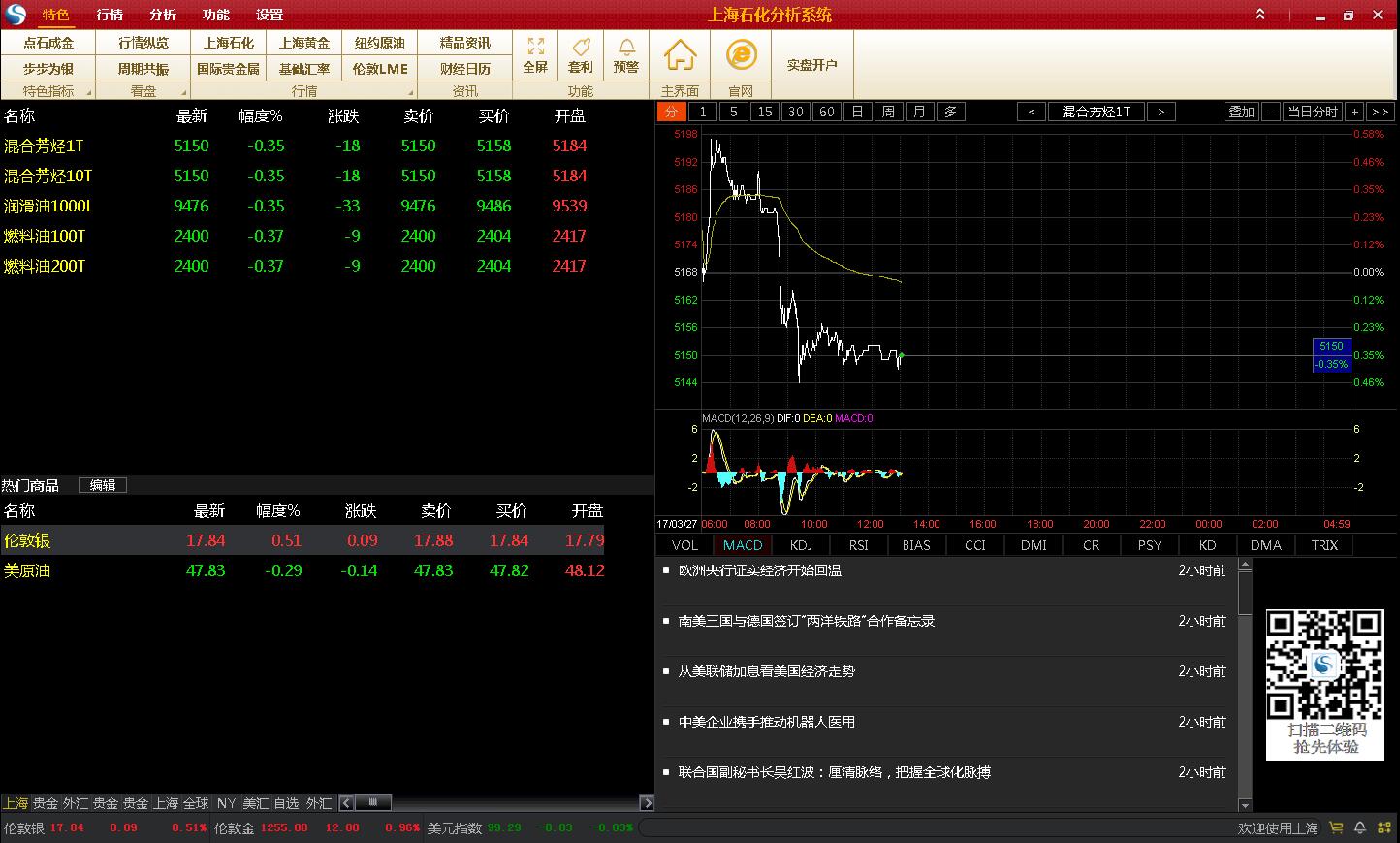Switch the chart to the 日 daily period
This screenshot has height=843, width=1400.
[858, 112]
